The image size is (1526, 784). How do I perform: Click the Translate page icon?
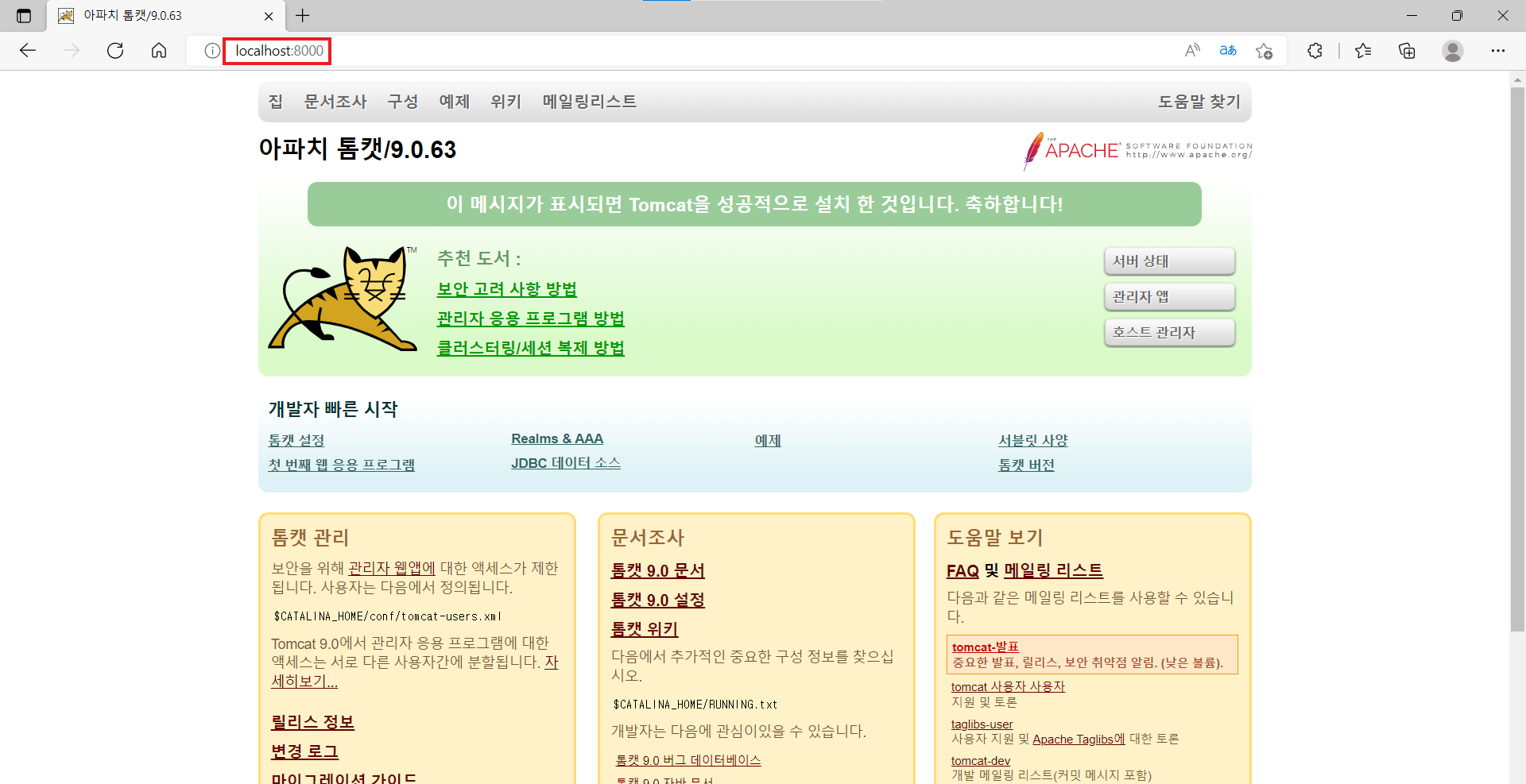point(1228,51)
